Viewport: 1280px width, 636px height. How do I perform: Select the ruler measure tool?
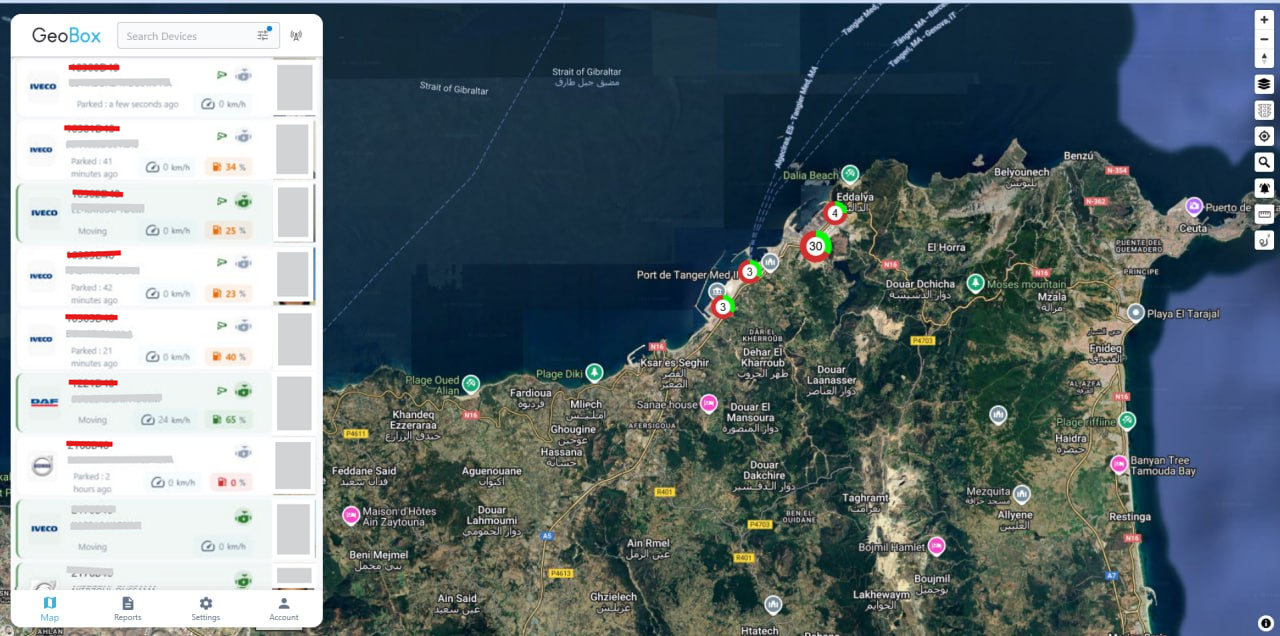(x=1264, y=213)
